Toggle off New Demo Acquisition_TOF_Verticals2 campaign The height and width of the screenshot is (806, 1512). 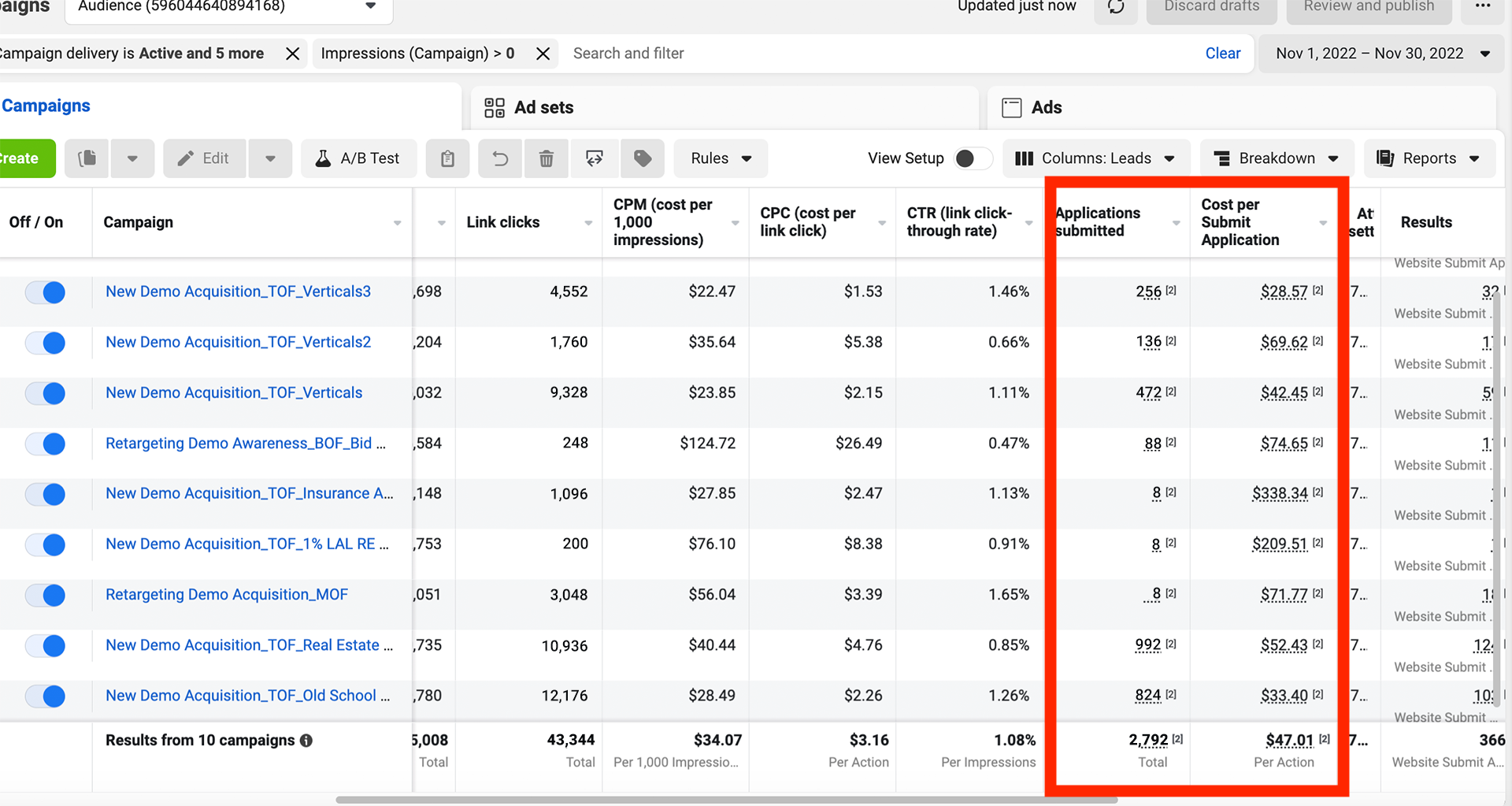coord(45,343)
